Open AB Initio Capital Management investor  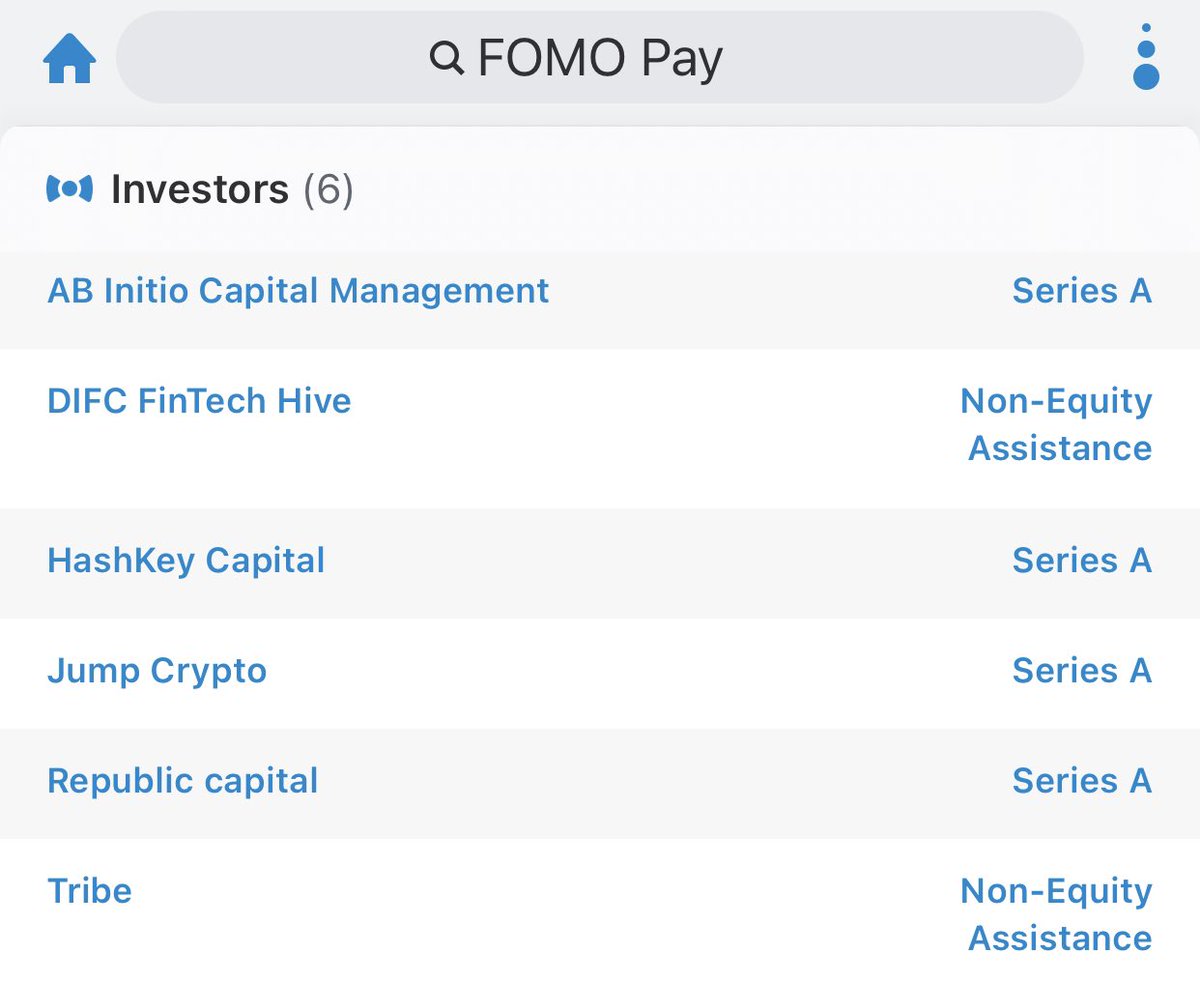pyautogui.click(x=298, y=291)
